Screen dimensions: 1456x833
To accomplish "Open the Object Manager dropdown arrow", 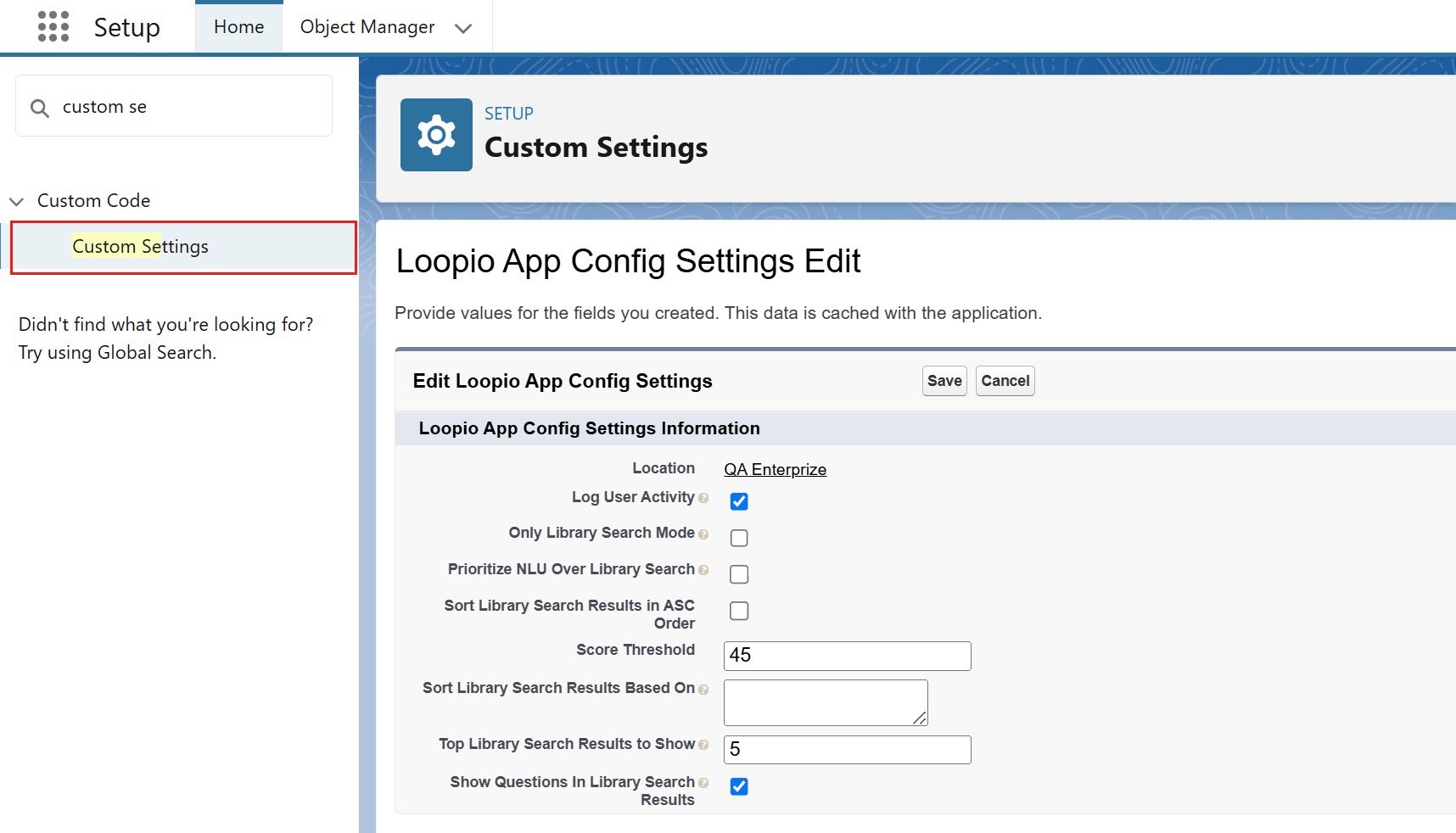I will click(463, 28).
